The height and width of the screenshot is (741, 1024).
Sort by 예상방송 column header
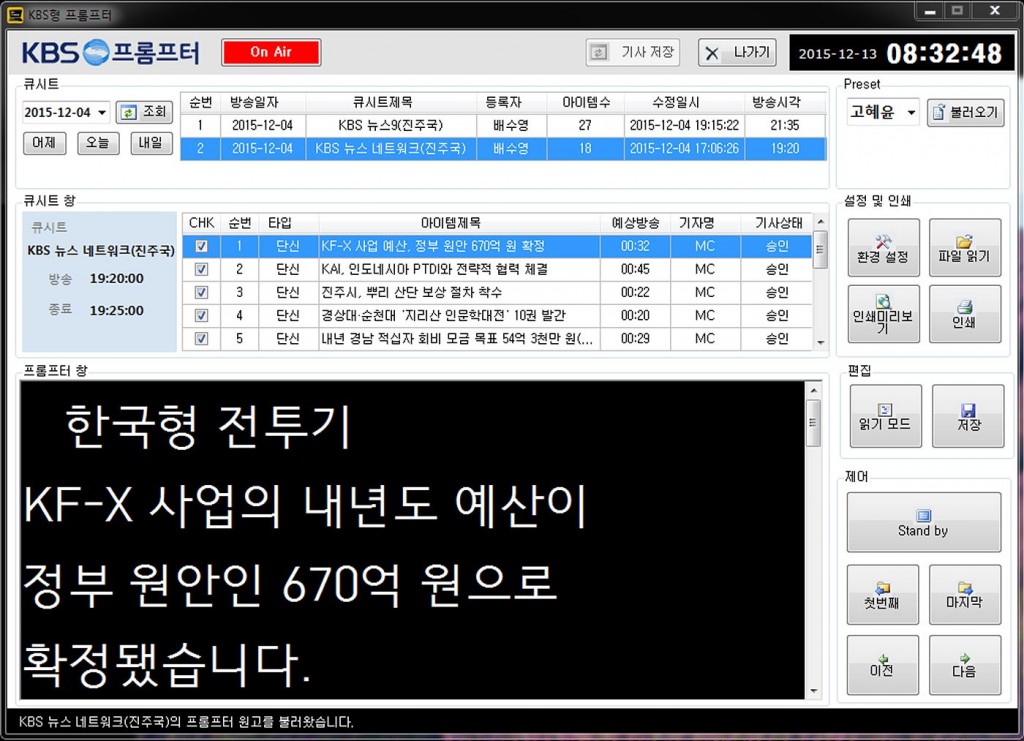[635, 223]
